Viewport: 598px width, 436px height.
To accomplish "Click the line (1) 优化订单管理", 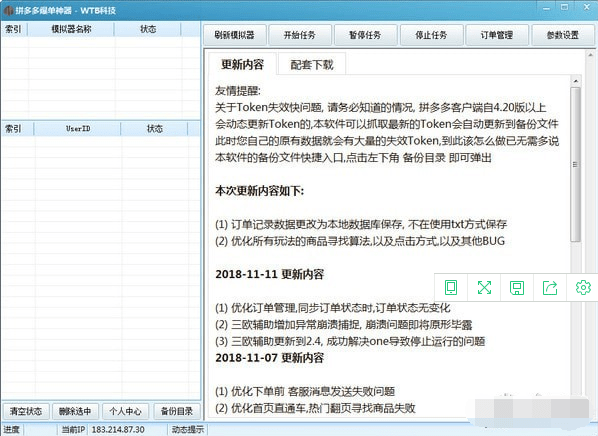I will (x=333, y=308).
